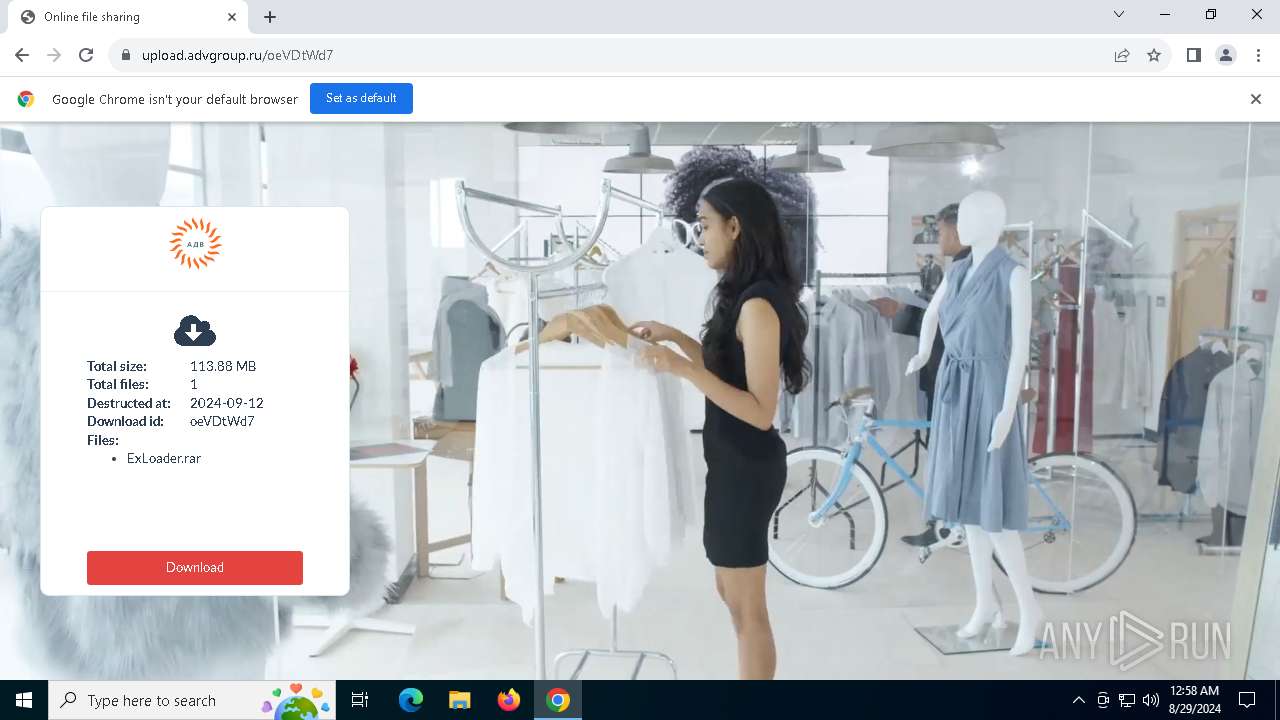
Task: Click the forward navigation arrow
Action: pyautogui.click(x=54, y=55)
